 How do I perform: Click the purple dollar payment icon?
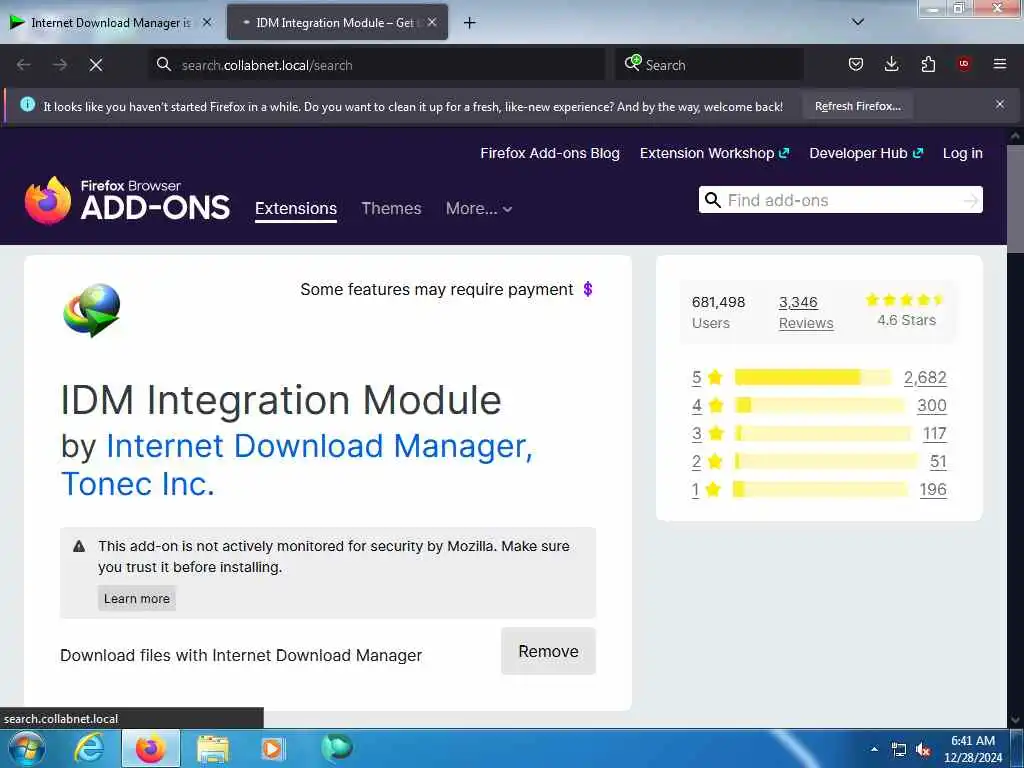pyautogui.click(x=588, y=289)
